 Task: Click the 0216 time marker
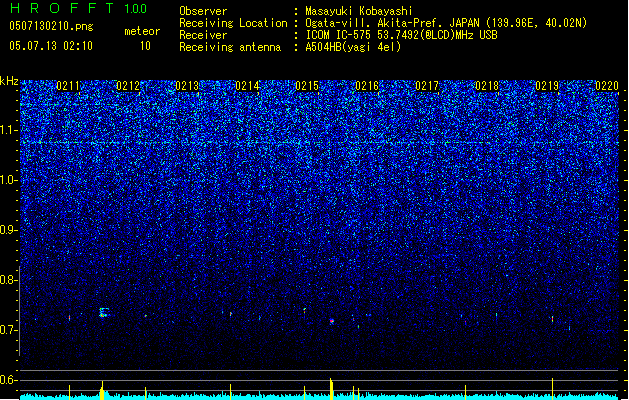click(x=367, y=85)
